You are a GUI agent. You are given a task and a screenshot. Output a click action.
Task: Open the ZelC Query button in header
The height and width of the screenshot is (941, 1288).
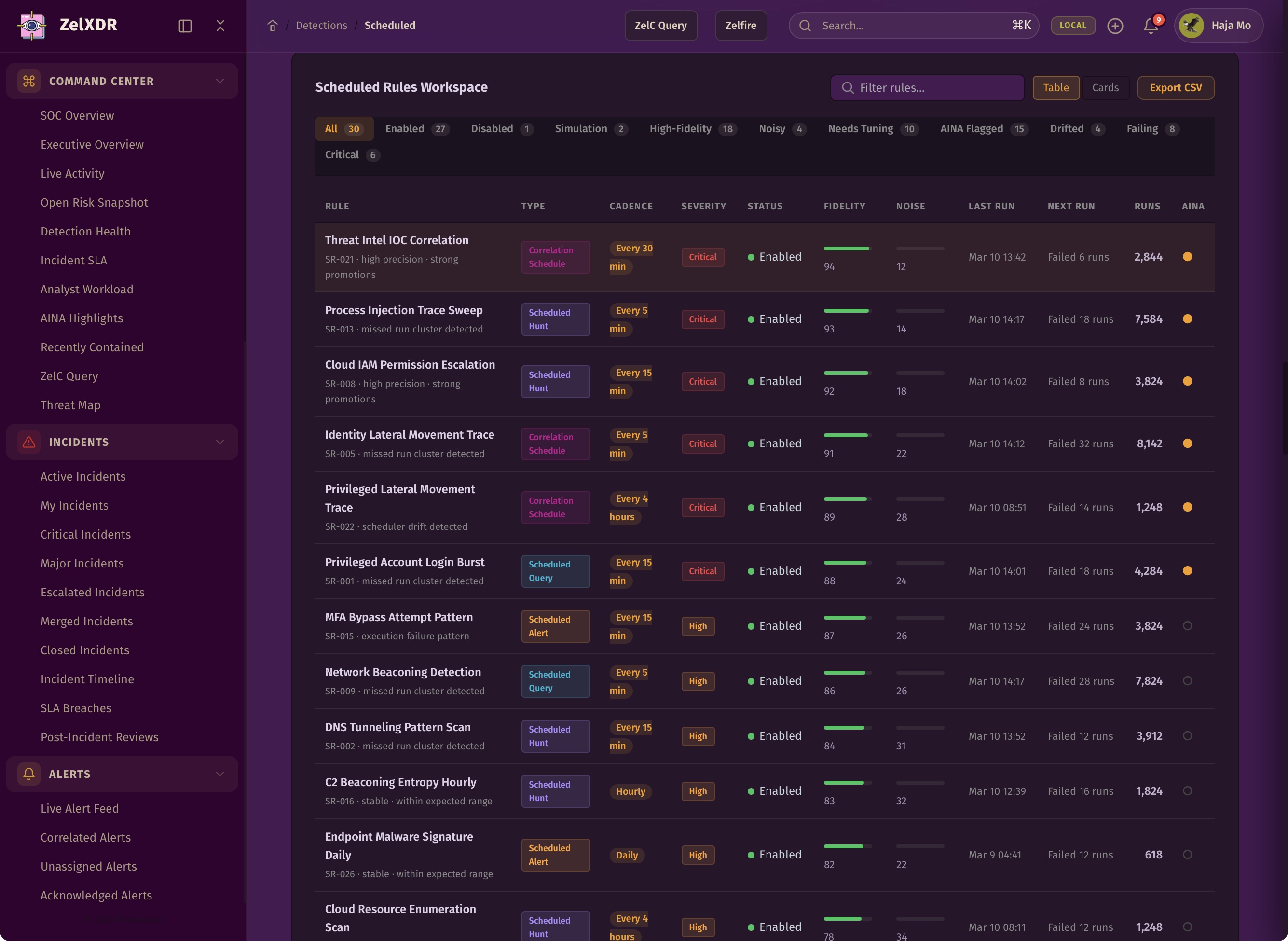point(660,26)
